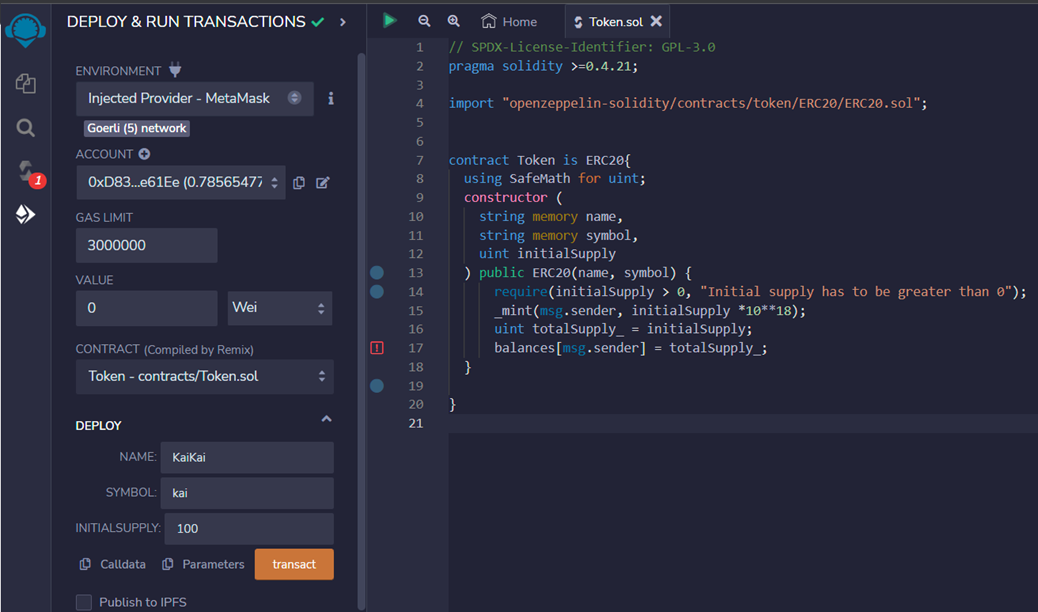1038x612 pixels.
Task: Zoom out the editor font size
Action: pyautogui.click(x=424, y=21)
